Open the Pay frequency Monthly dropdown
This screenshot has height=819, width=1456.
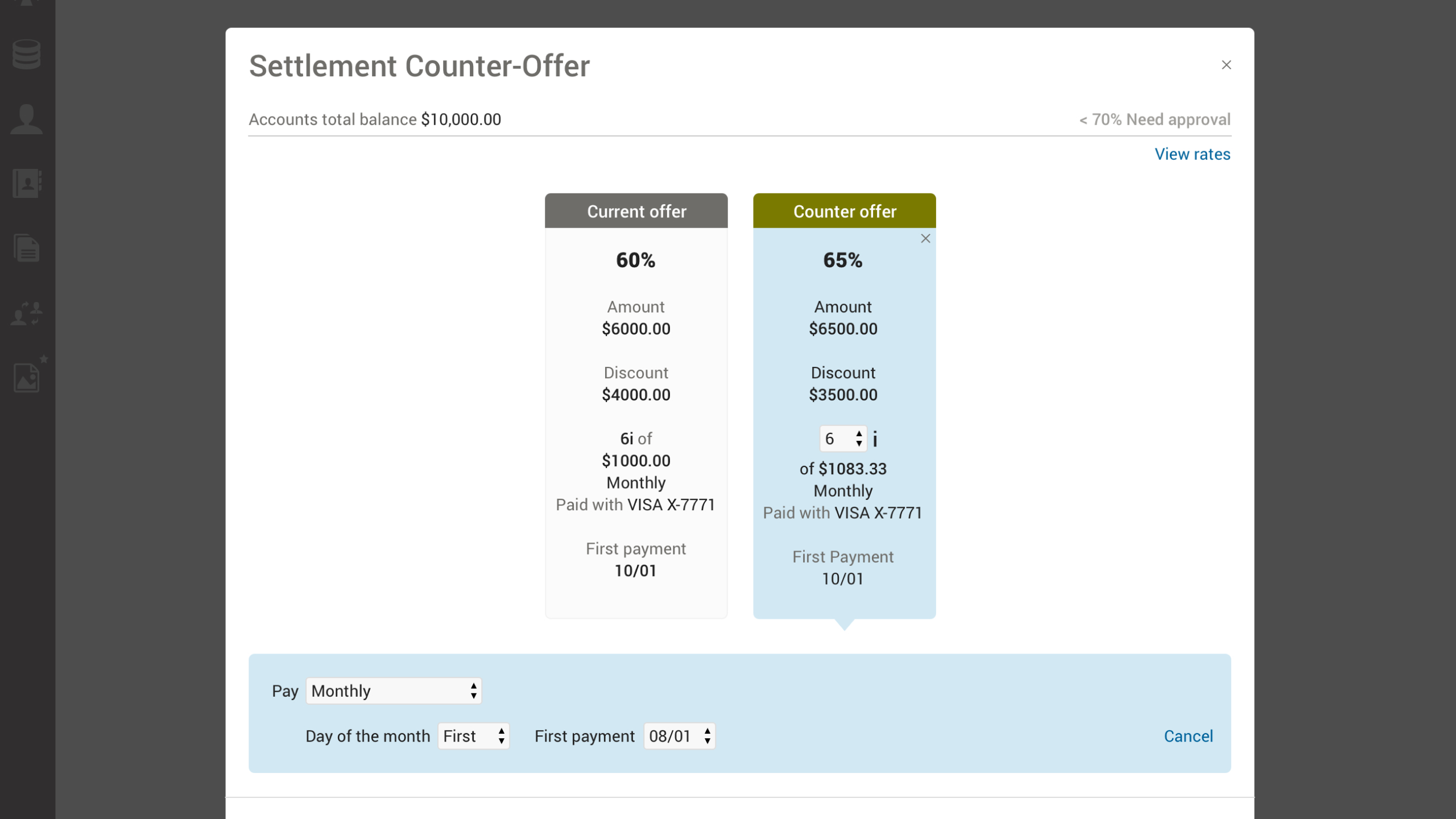tap(394, 690)
